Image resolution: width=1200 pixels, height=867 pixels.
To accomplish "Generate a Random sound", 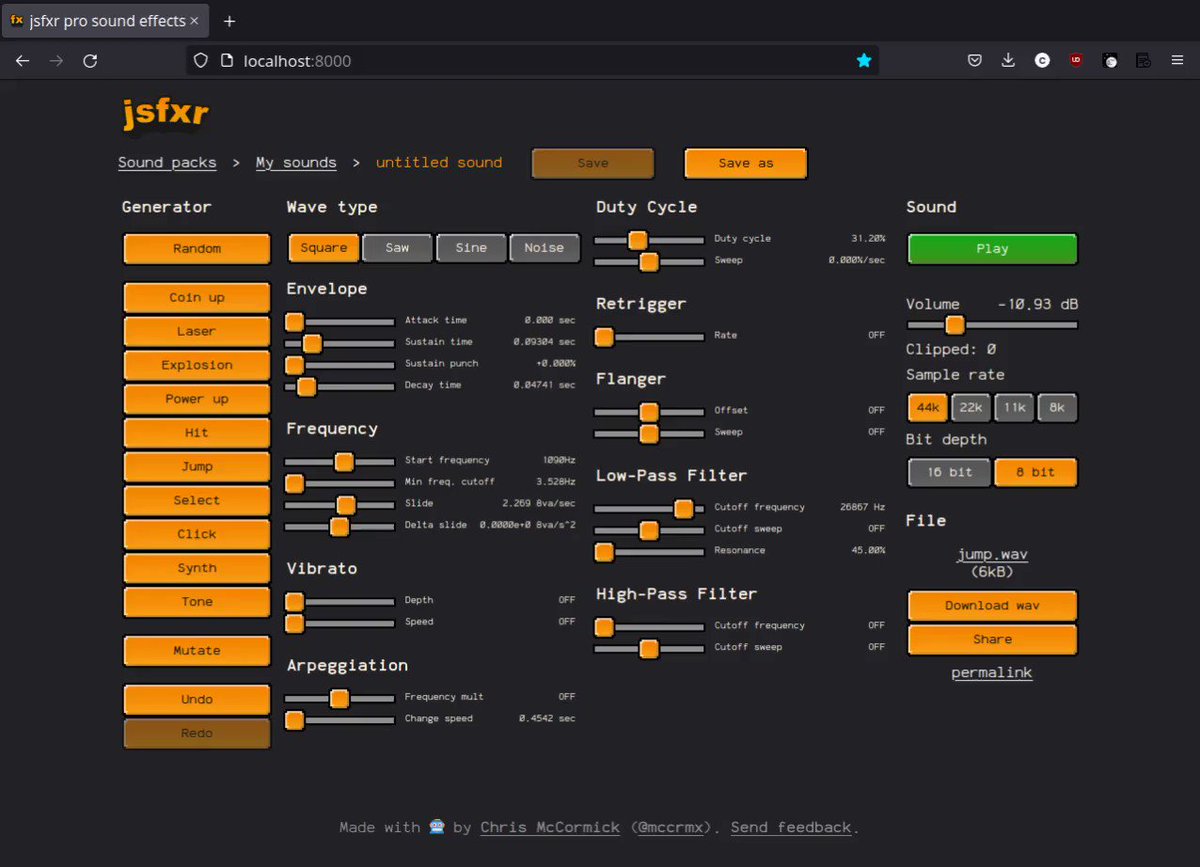I will point(197,249).
